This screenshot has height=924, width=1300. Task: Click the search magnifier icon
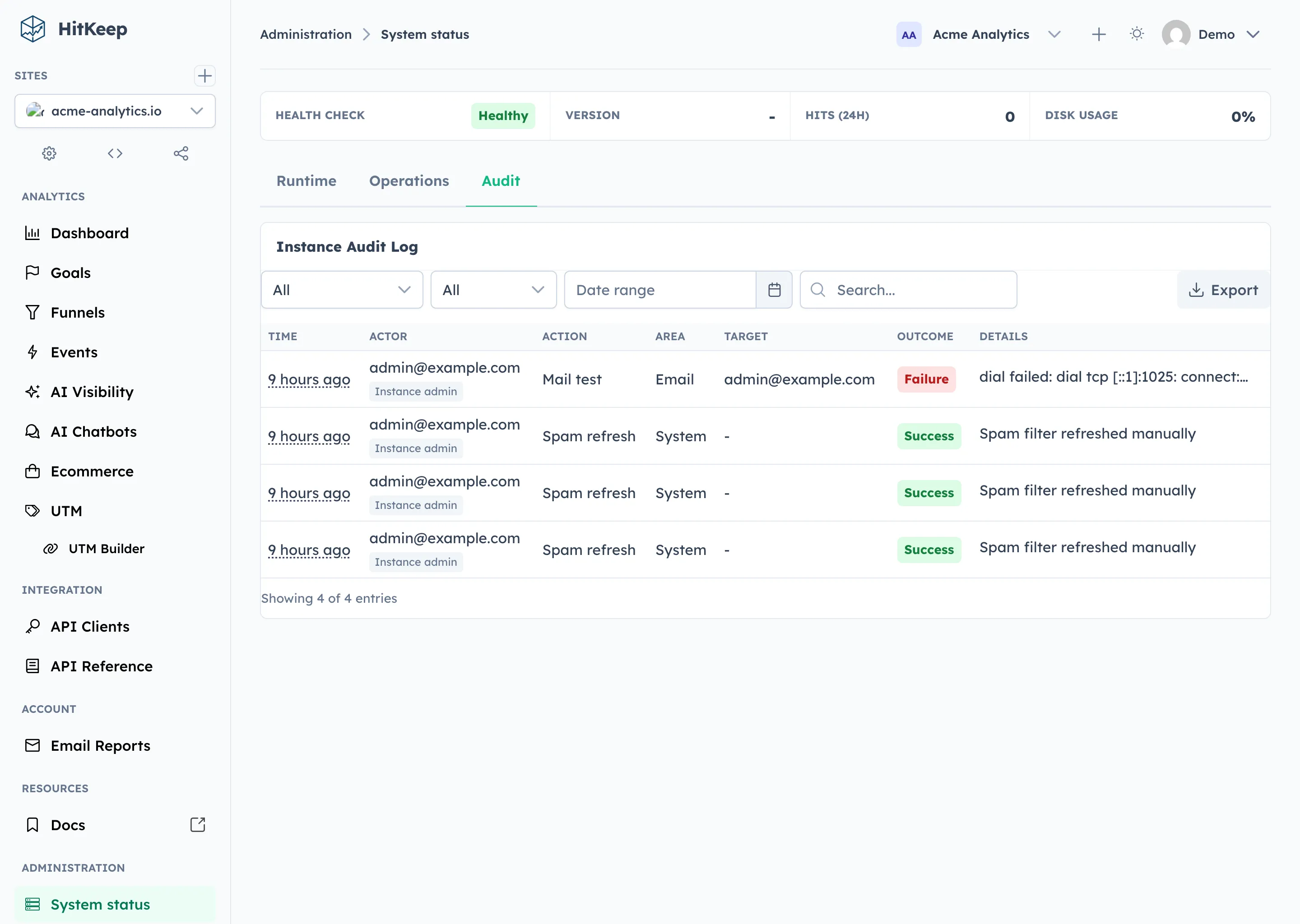(818, 290)
